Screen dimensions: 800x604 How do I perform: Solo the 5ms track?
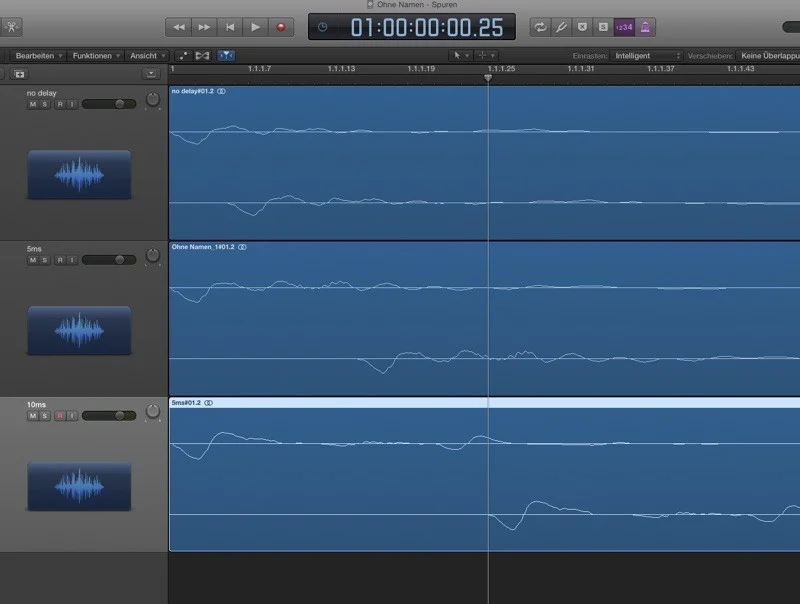(46, 260)
